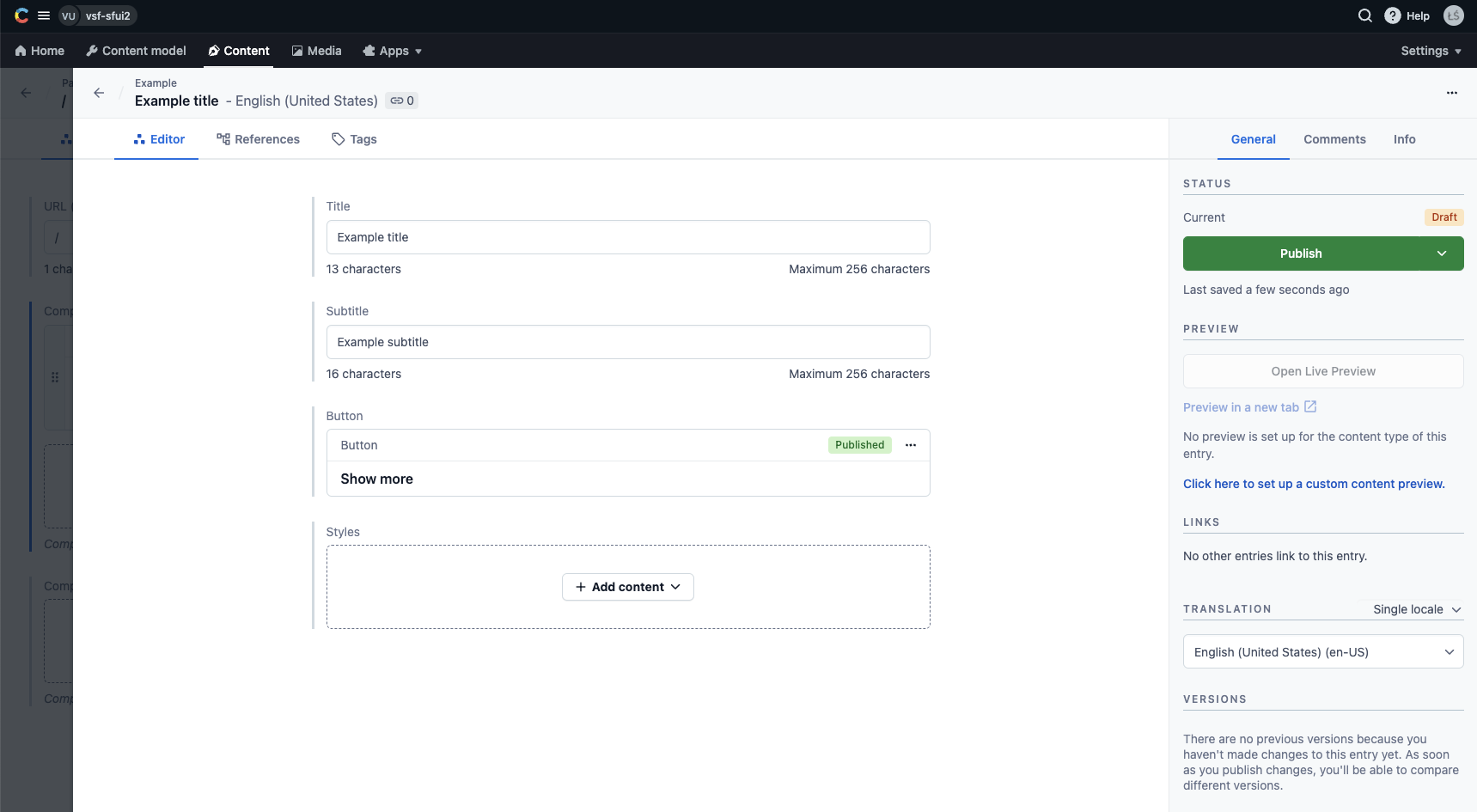Click inside the Title input field

click(628, 237)
